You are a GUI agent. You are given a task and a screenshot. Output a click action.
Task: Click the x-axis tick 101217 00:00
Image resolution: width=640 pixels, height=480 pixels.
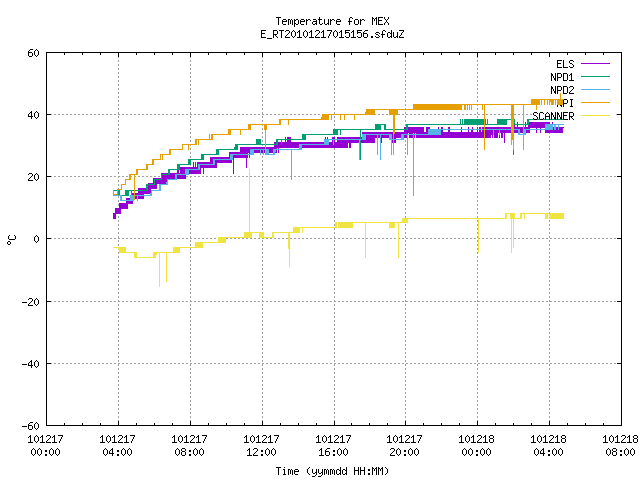pos(45,446)
